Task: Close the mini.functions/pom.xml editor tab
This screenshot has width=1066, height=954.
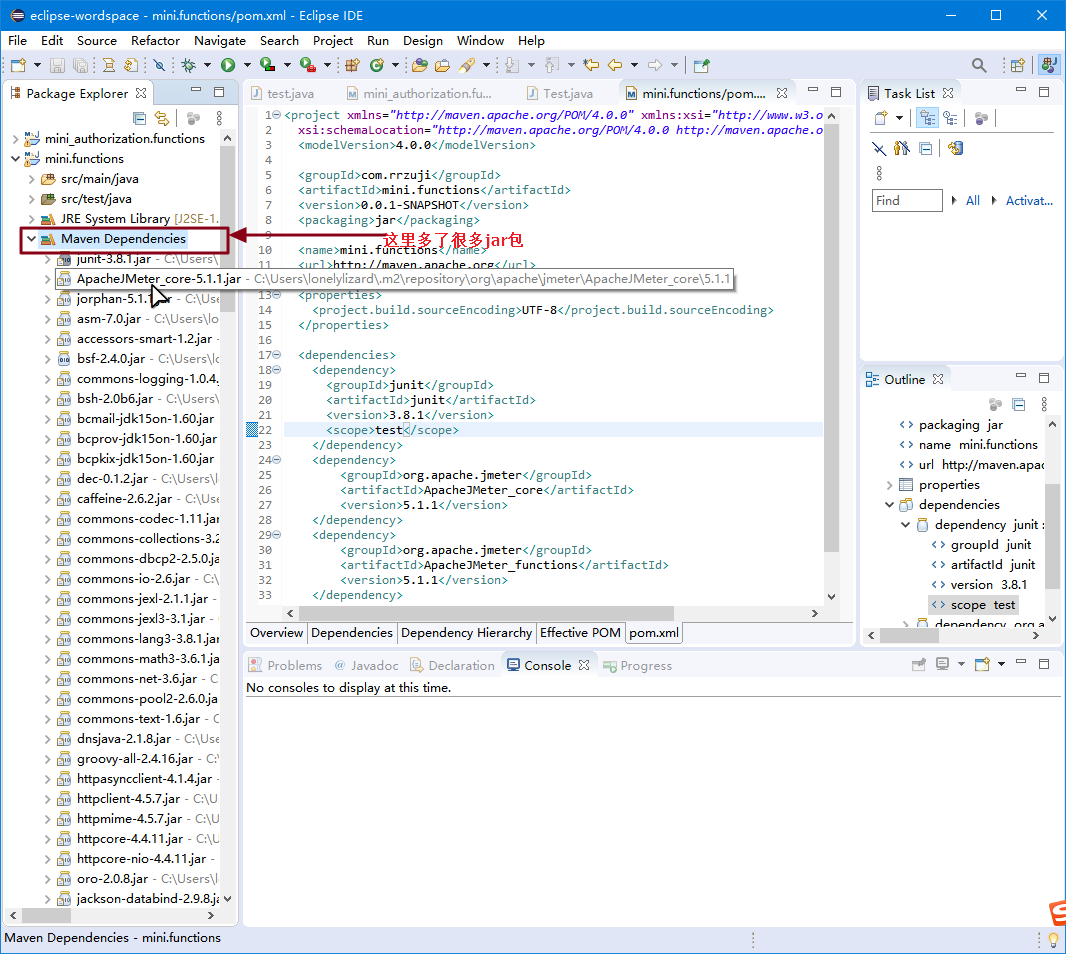Action: pos(782,93)
